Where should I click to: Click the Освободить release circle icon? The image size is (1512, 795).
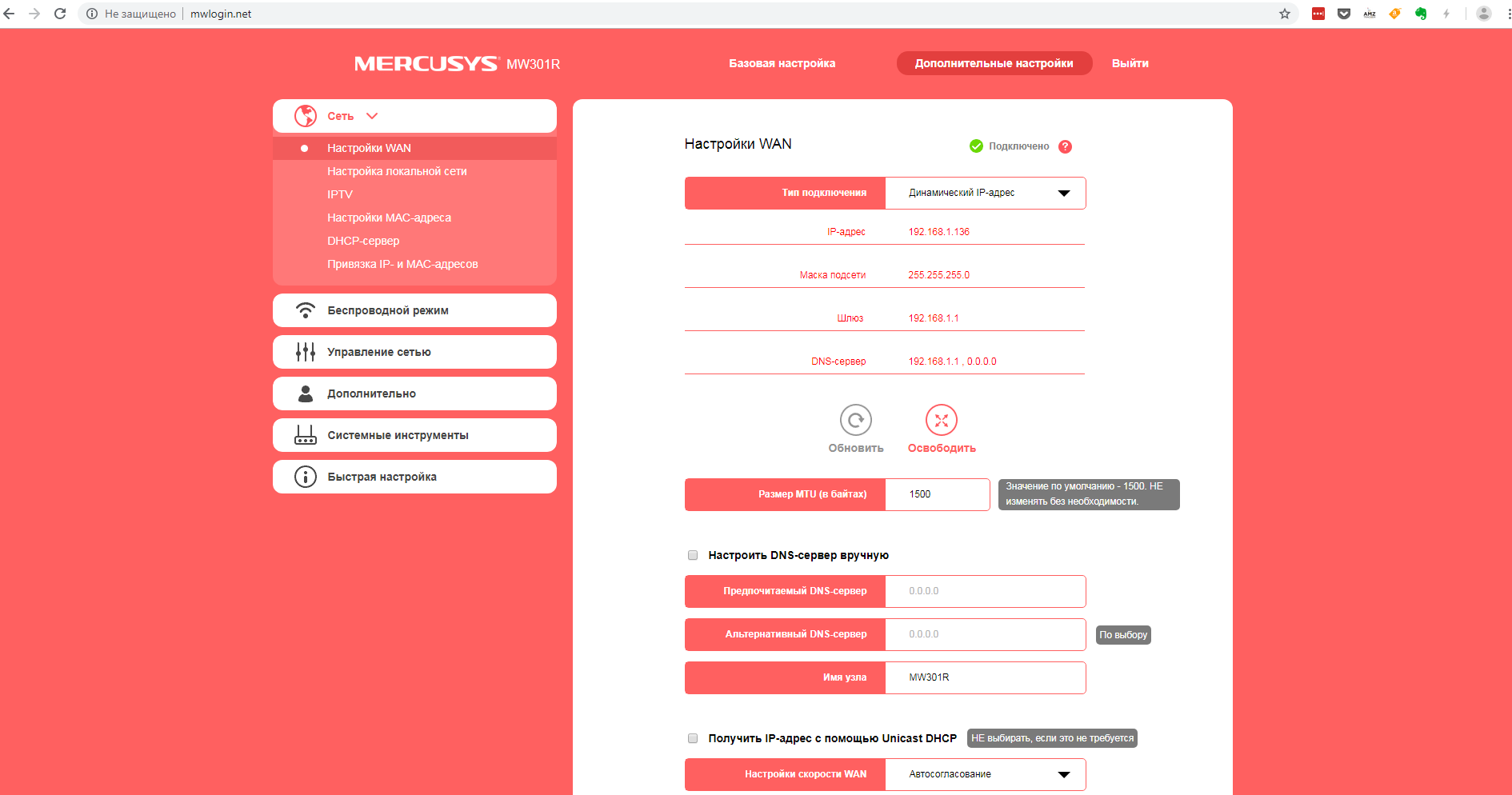(942, 420)
